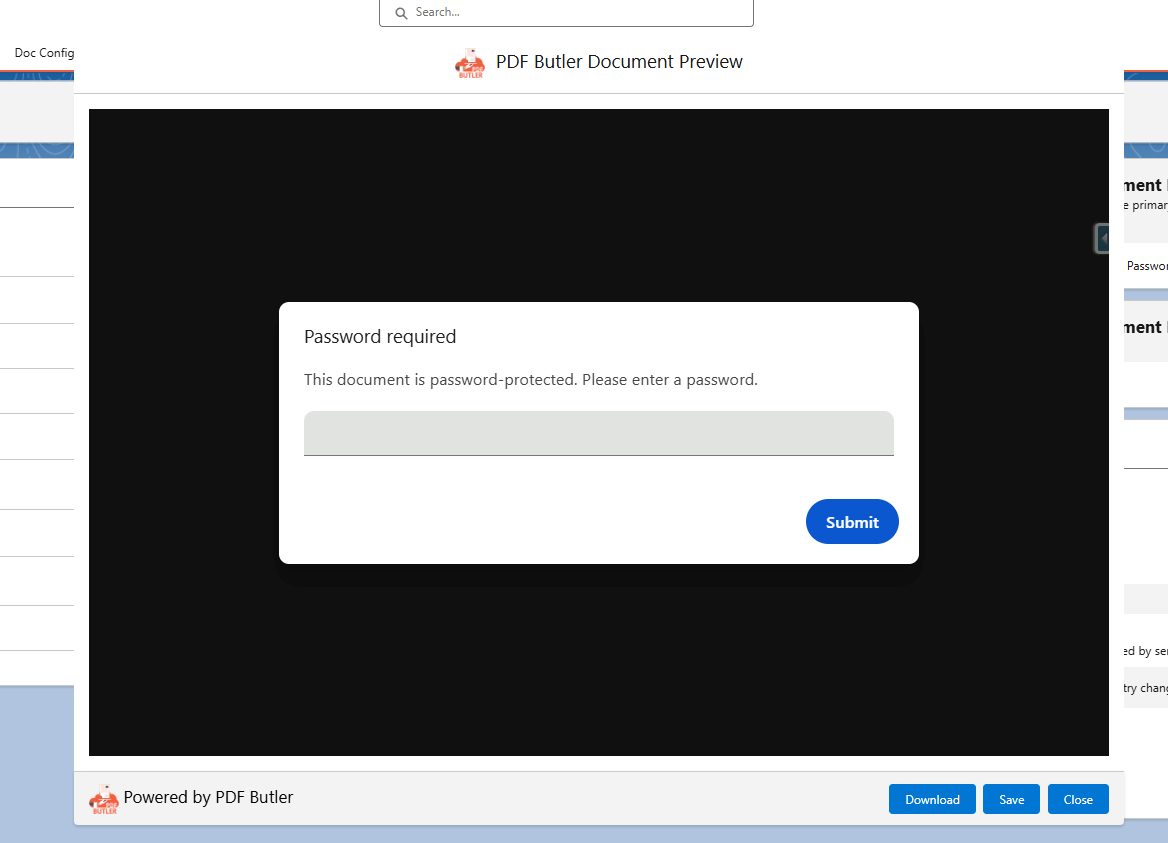Viewport: 1168px width, 843px height.
Task: Click the Download button
Action: (x=932, y=799)
